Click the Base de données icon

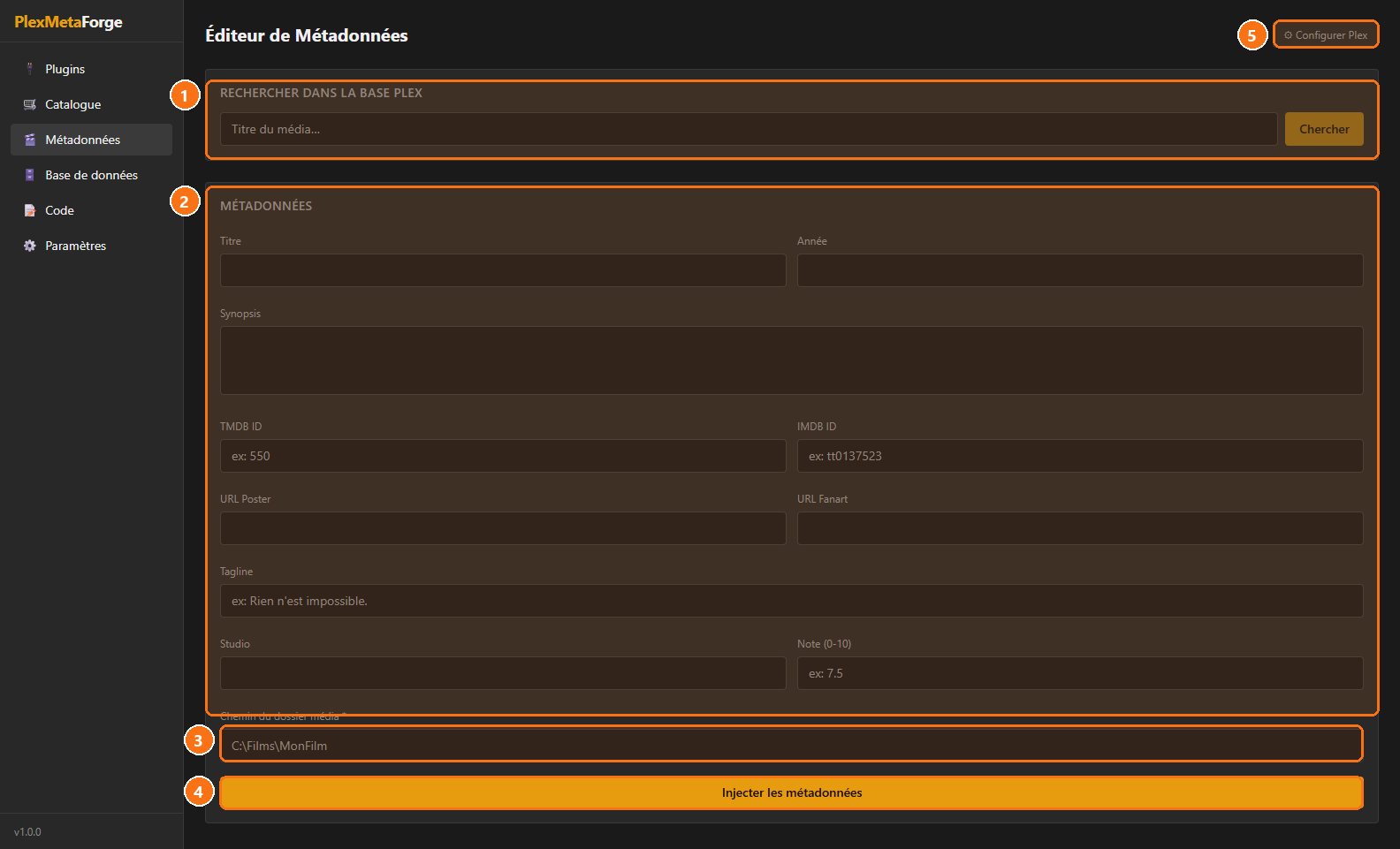[29, 175]
